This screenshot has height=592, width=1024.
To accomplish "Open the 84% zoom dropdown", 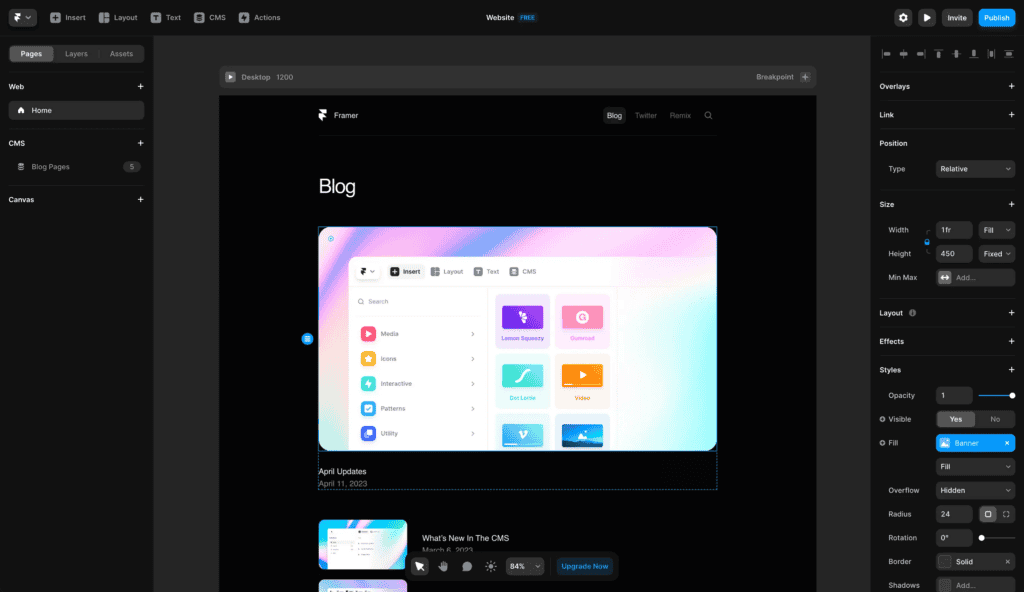I will coord(524,567).
